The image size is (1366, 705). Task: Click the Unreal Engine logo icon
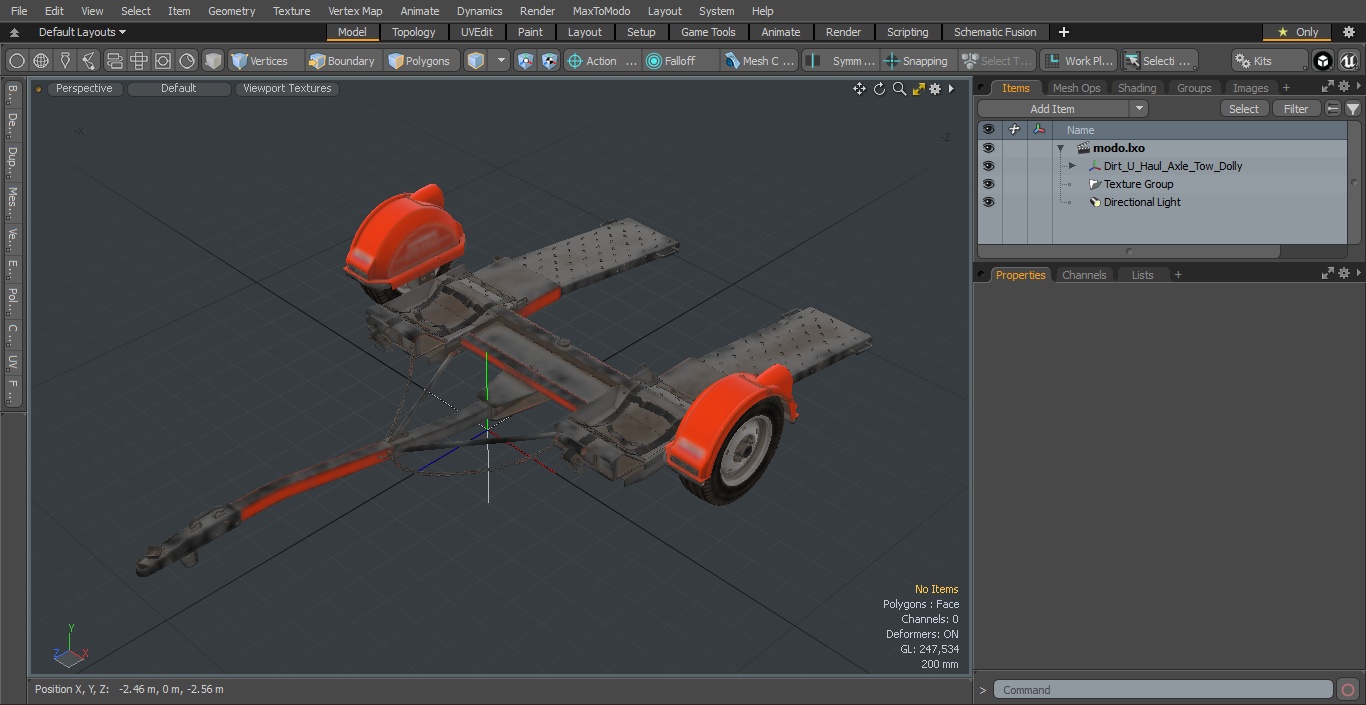pos(1348,61)
